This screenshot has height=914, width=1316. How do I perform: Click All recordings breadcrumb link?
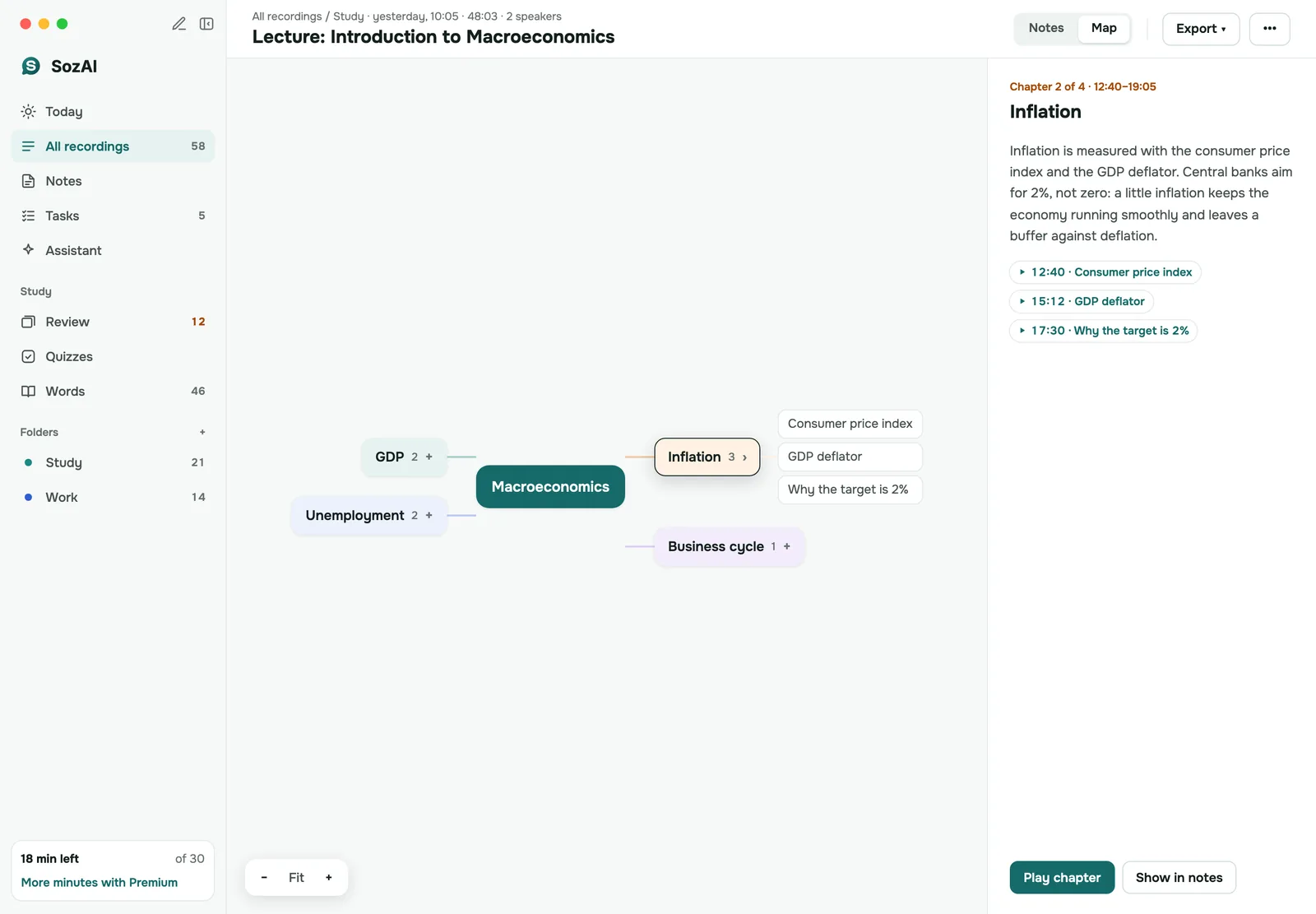point(287,16)
